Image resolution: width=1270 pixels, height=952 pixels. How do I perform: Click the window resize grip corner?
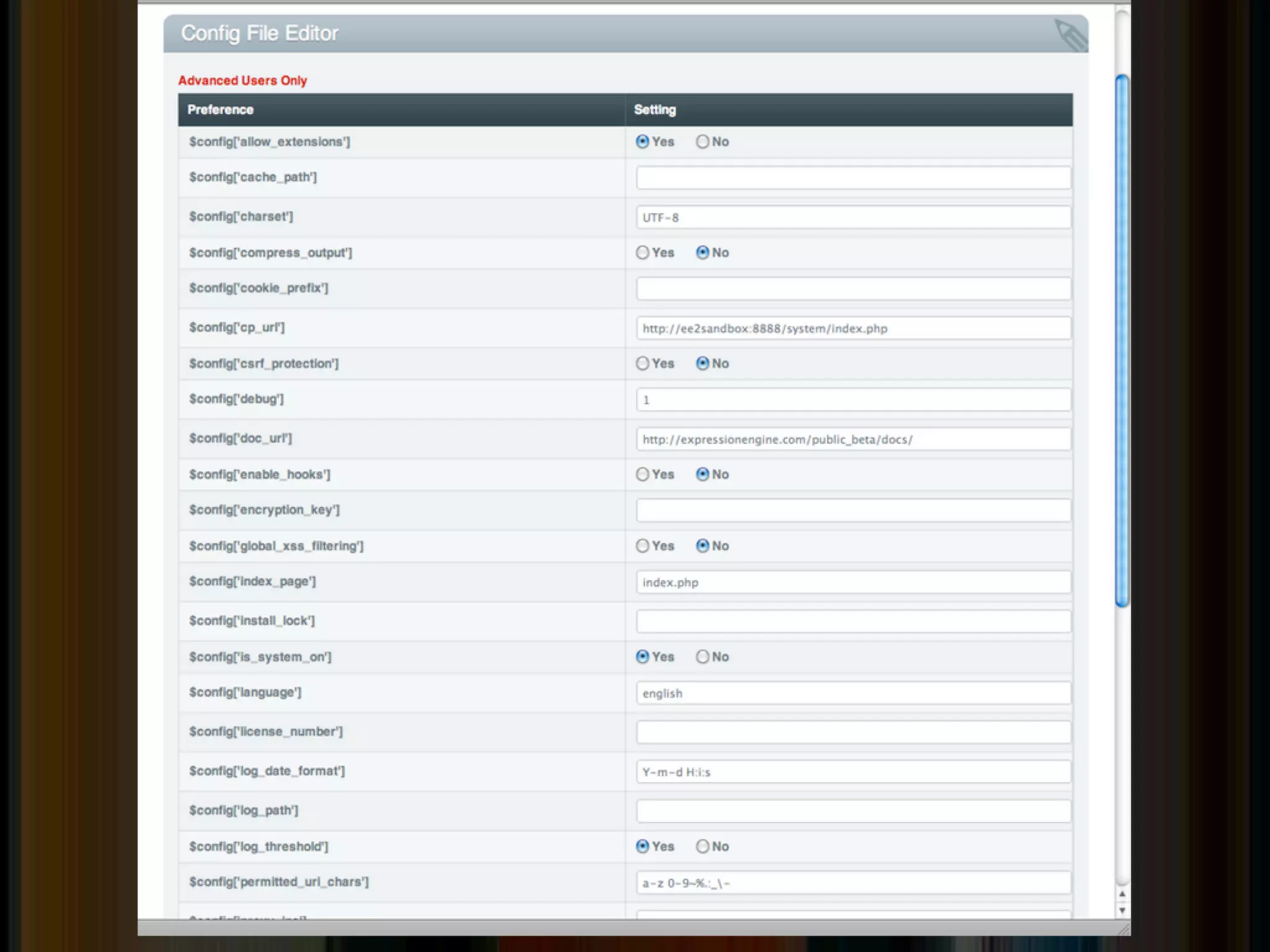coord(1123,928)
